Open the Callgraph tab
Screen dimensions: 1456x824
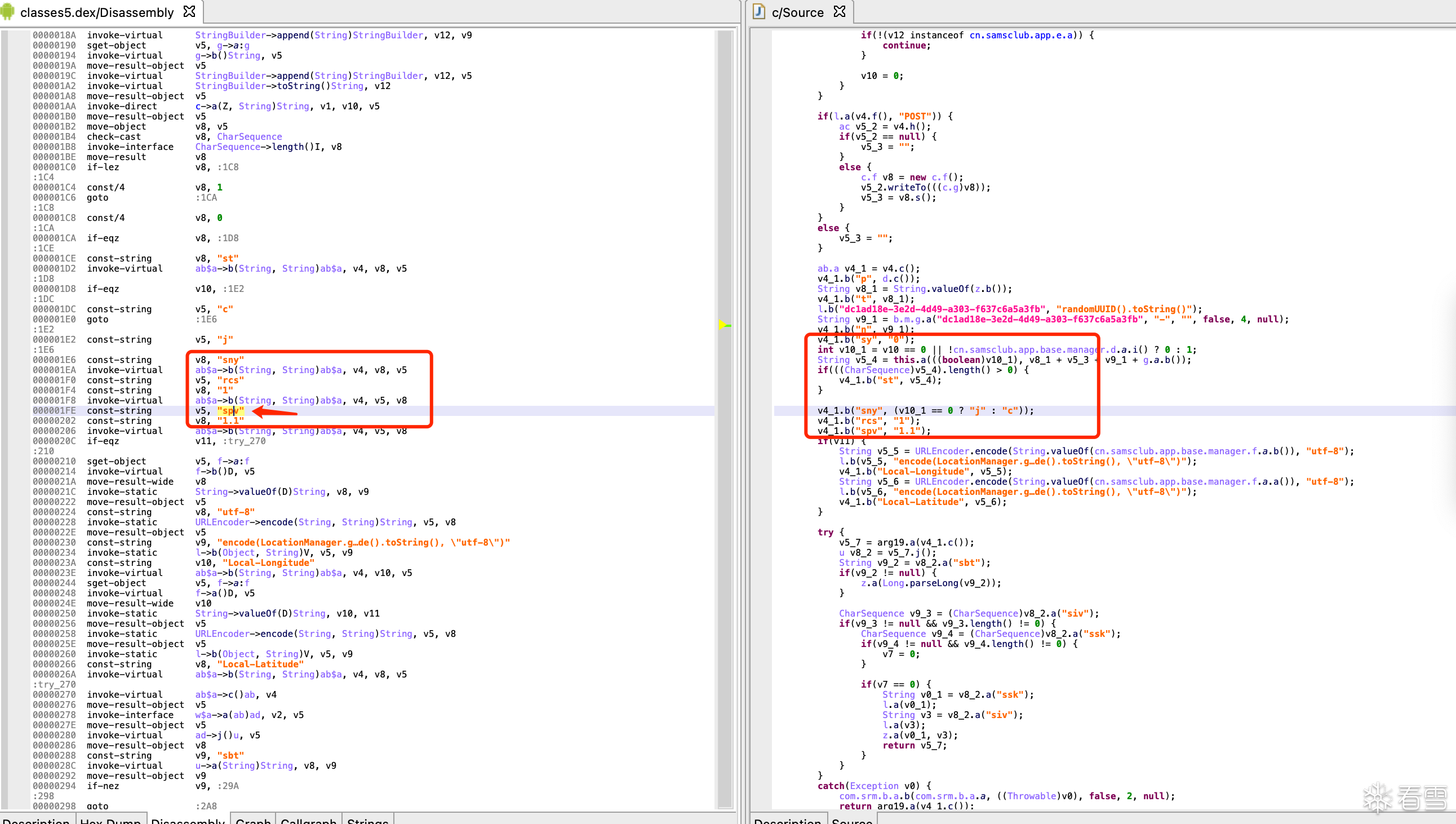click(x=308, y=820)
